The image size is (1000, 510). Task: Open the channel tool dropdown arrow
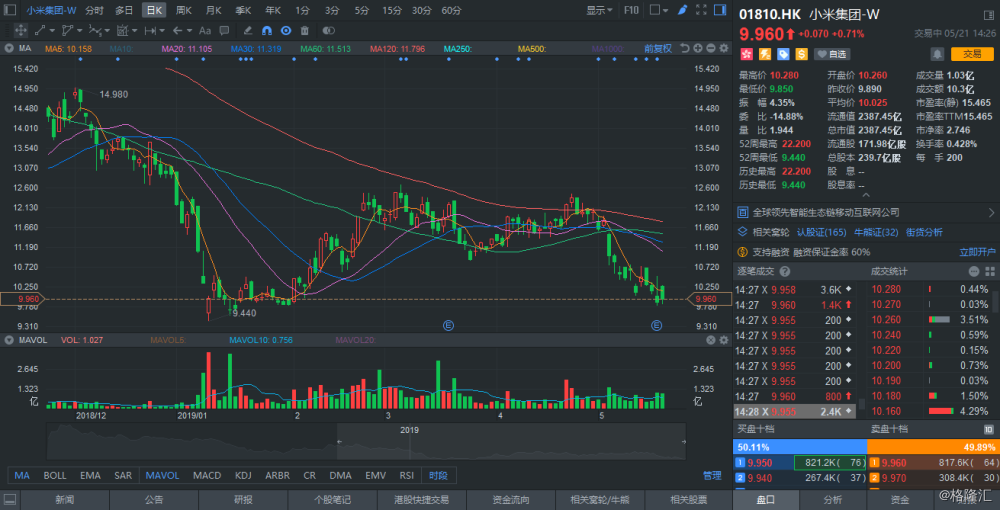(x=80, y=30)
